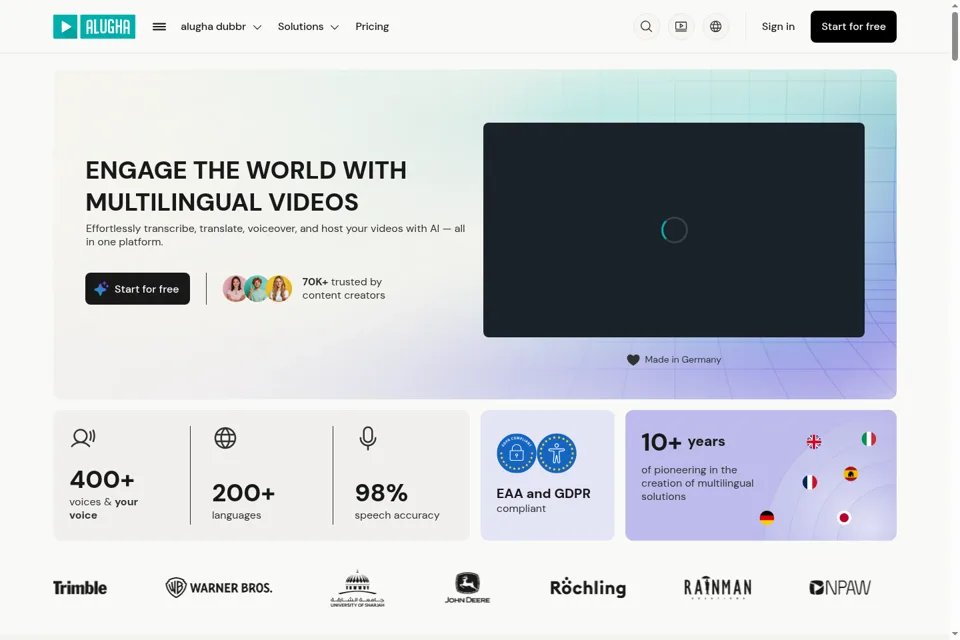Screen dimensions: 960x640
Task: Click the '98%' speech accuracy statistic
Action: click(x=381, y=493)
